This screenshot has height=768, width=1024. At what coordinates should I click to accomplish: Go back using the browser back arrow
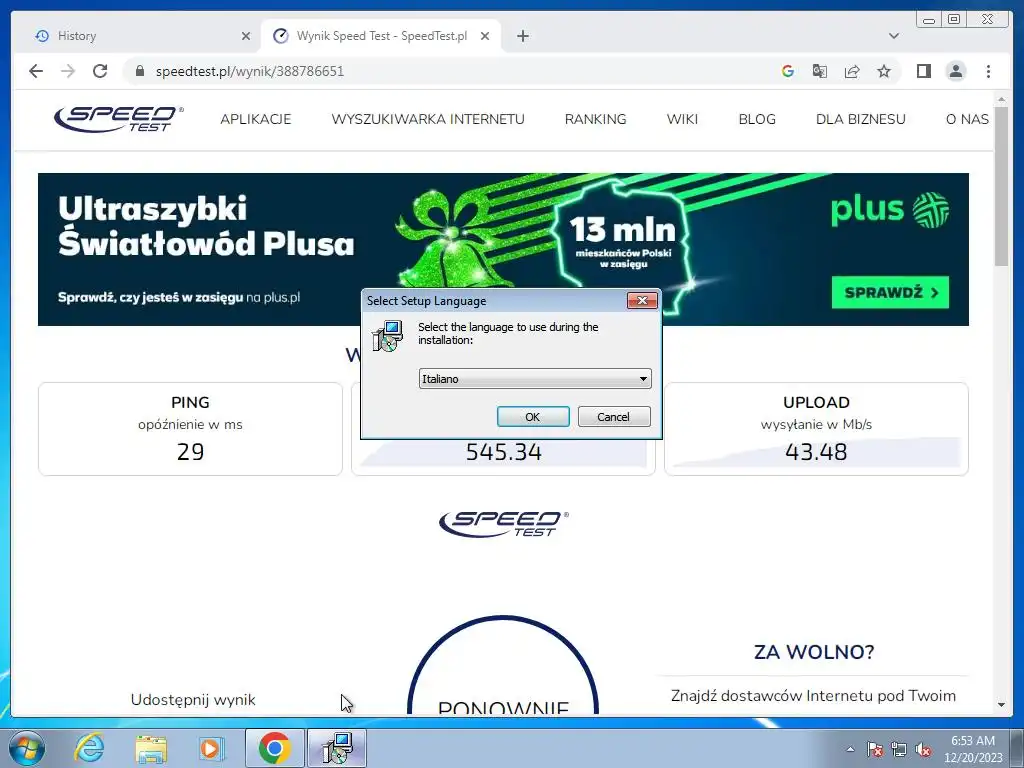(x=36, y=71)
